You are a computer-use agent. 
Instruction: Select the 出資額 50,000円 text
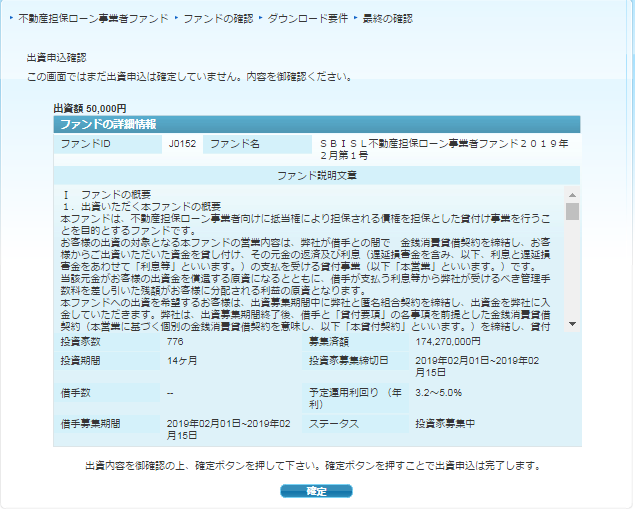click(90, 109)
